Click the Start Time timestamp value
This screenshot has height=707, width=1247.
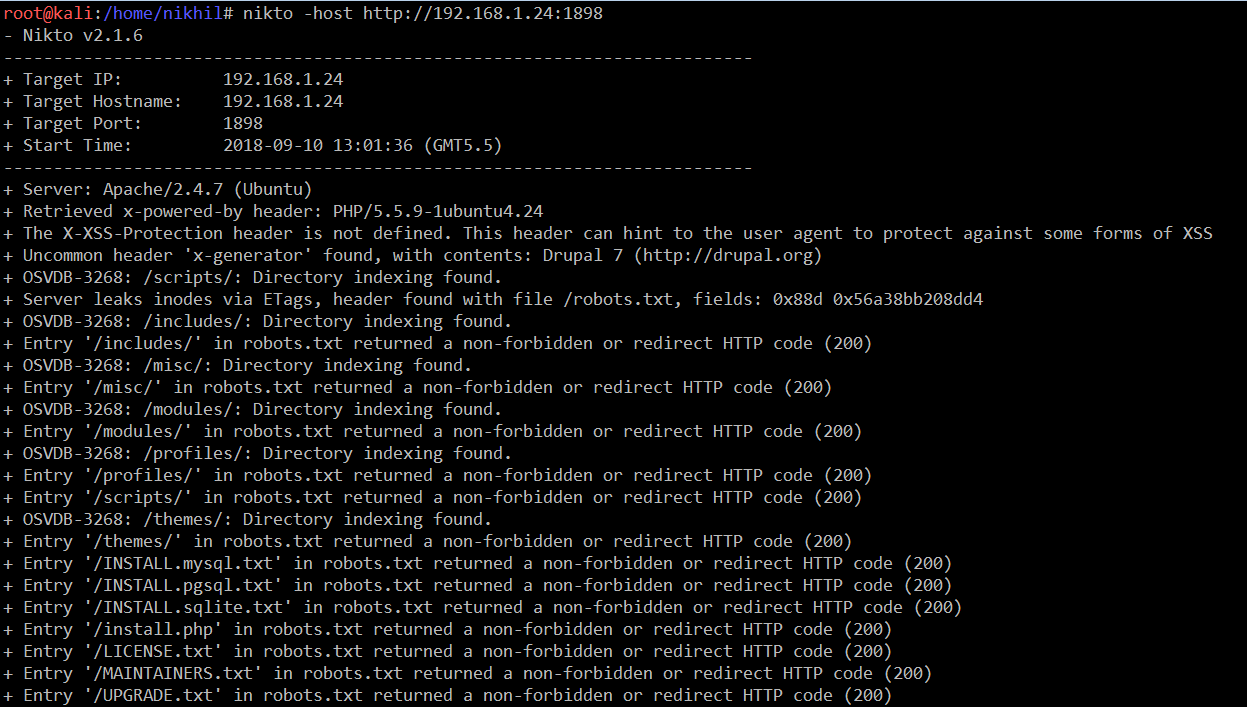pyautogui.click(x=362, y=145)
